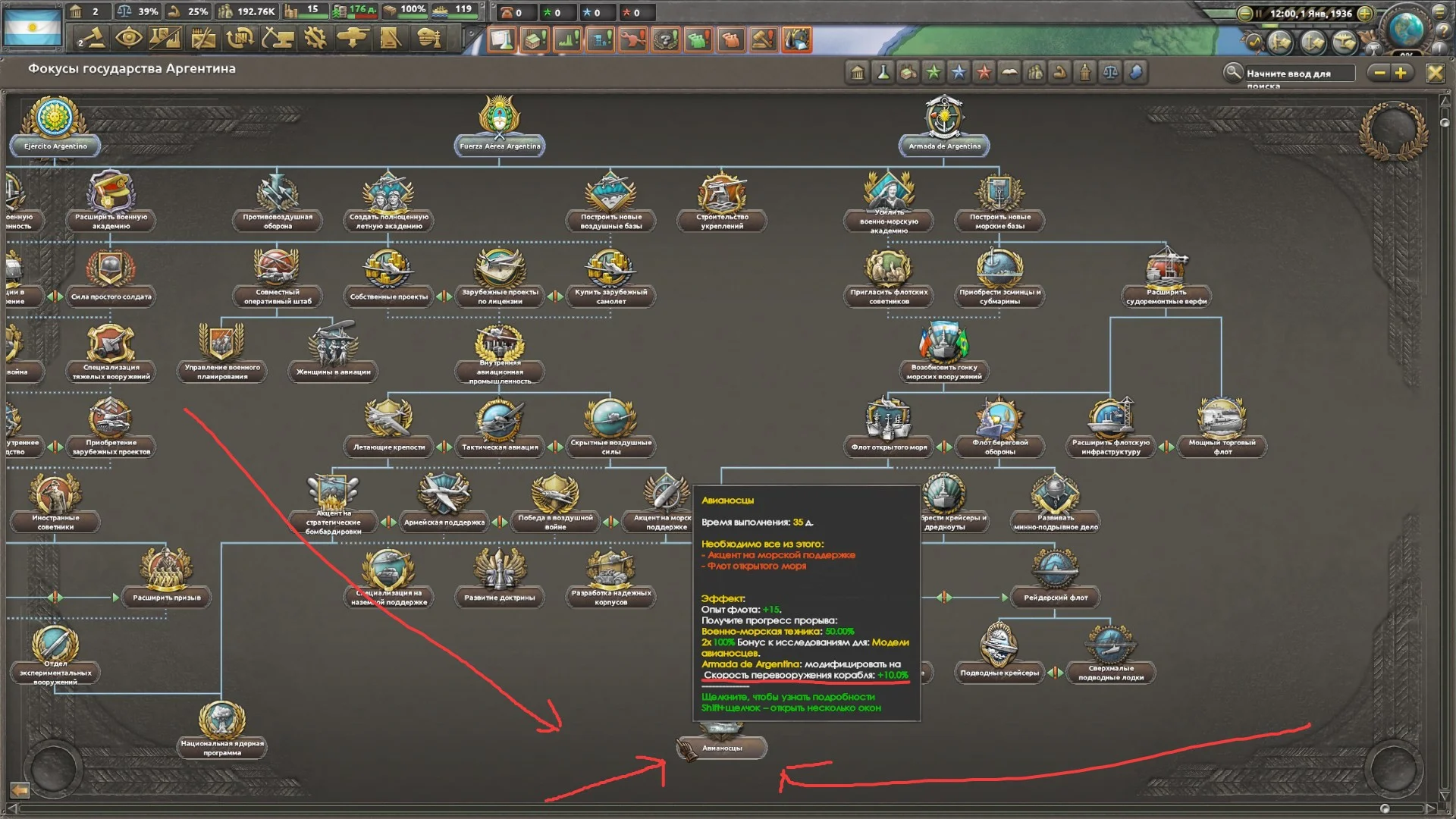Toggle the blue star filter

959,73
